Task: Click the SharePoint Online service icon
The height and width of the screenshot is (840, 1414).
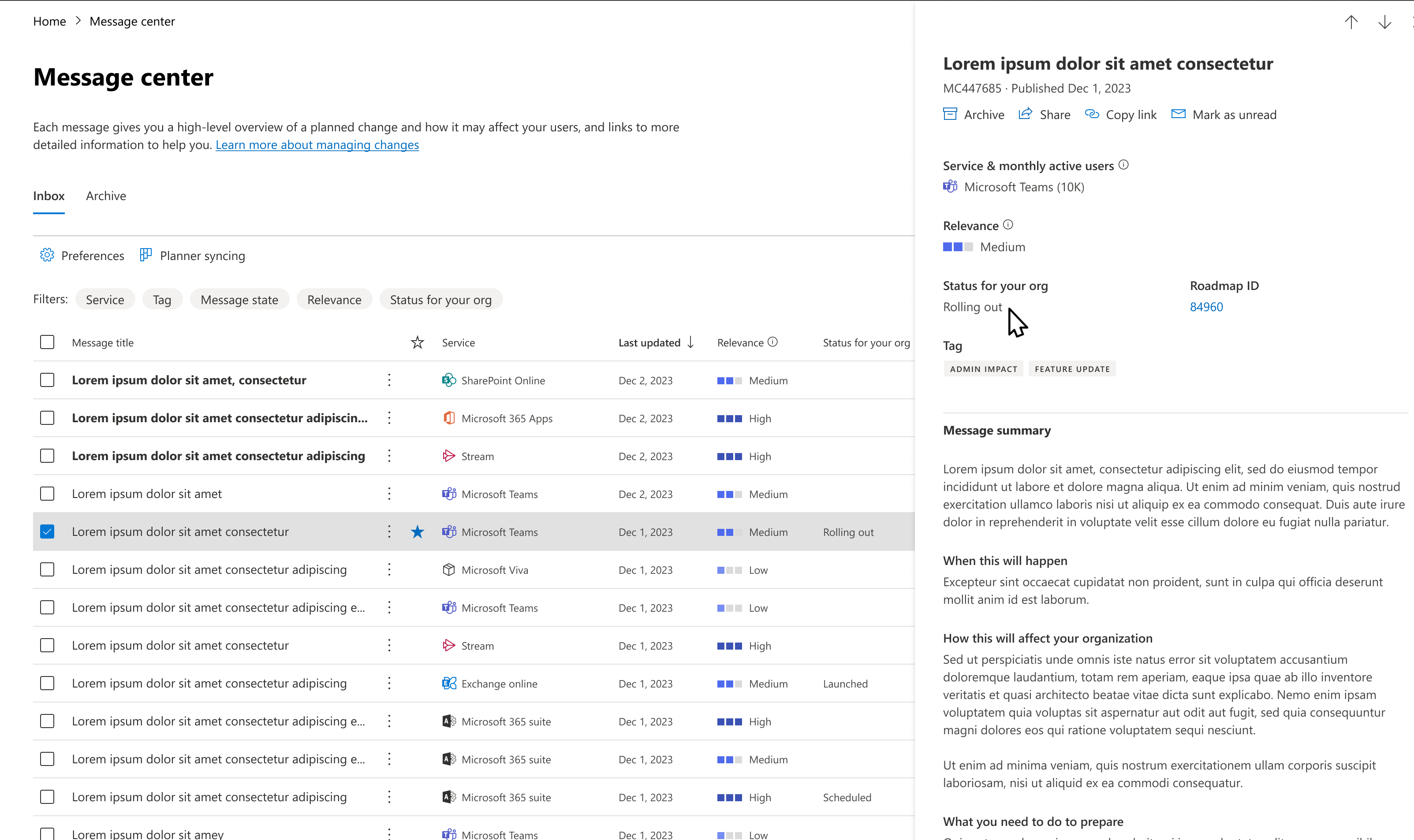Action: pyautogui.click(x=448, y=380)
